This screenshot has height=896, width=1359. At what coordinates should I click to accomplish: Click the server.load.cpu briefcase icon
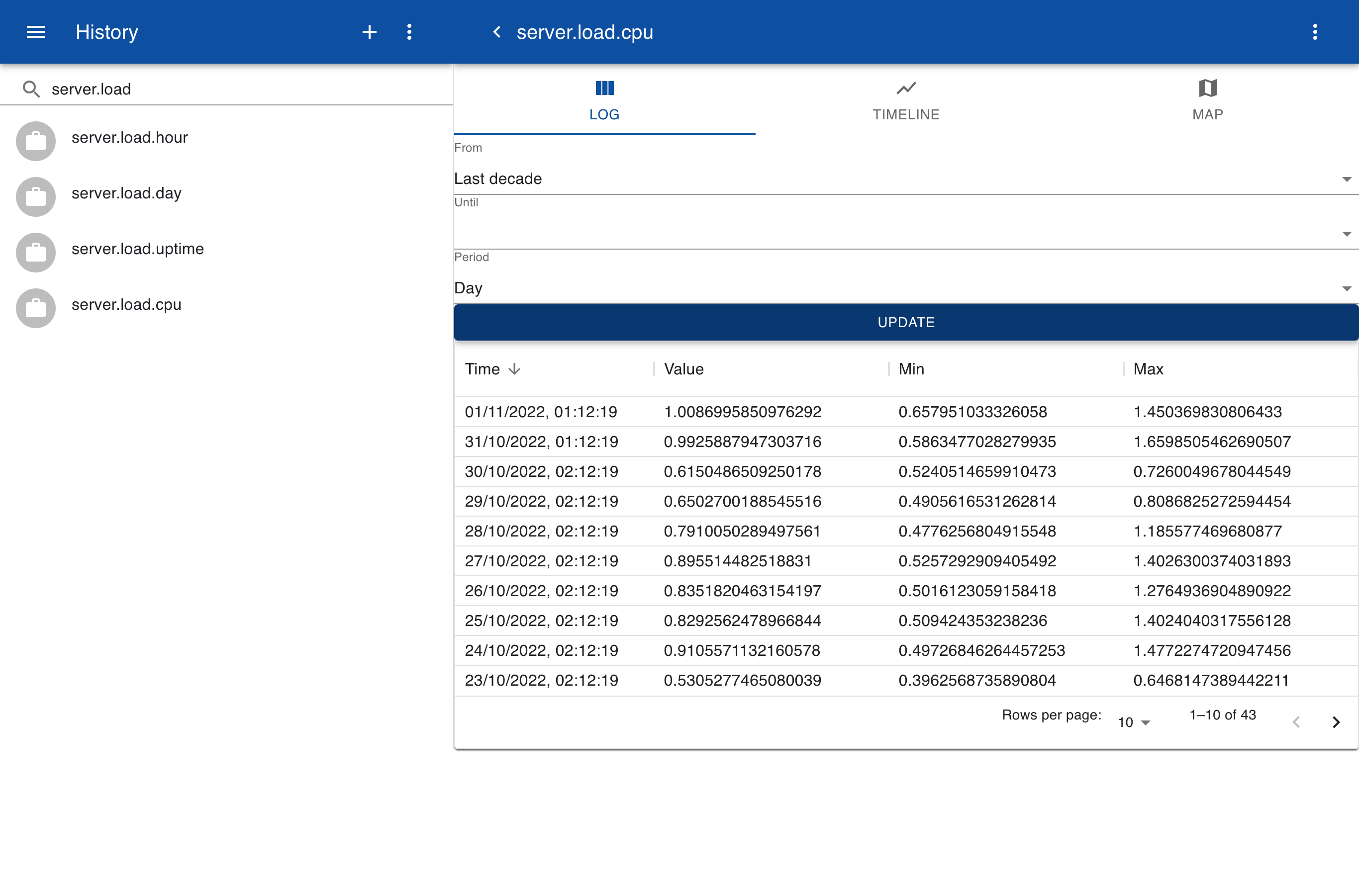[x=35, y=308]
